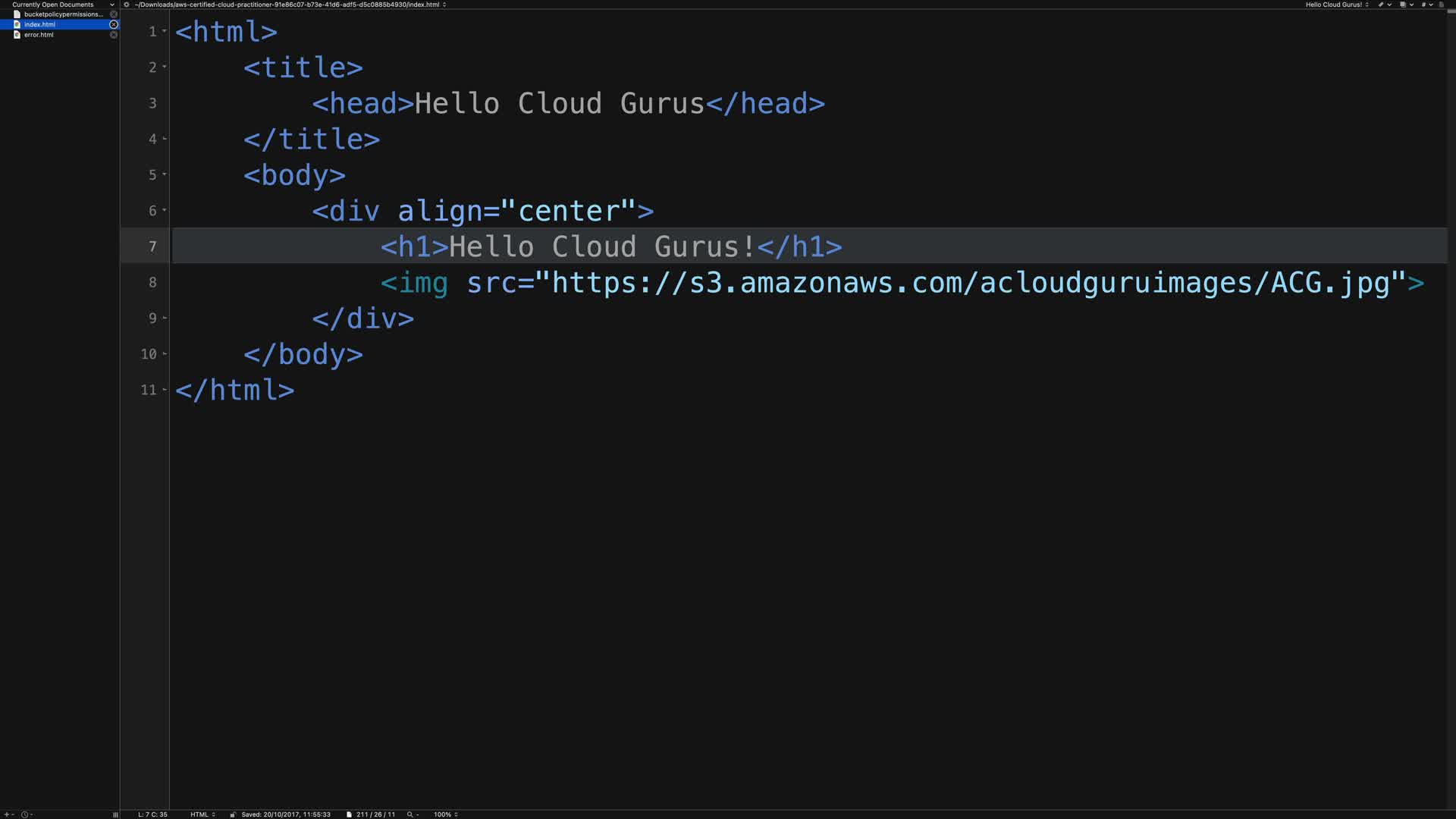Click the gear icon beside the file path
The width and height of the screenshot is (1456, 819).
point(127,5)
